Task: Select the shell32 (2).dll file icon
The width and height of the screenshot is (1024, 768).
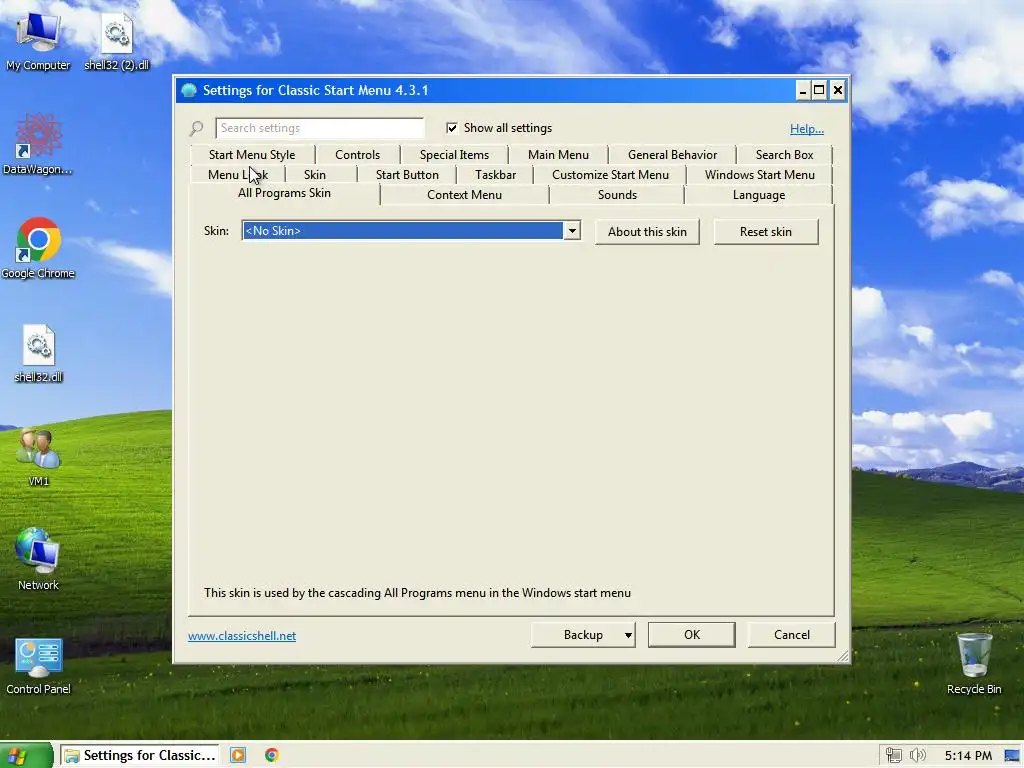Action: (117, 40)
